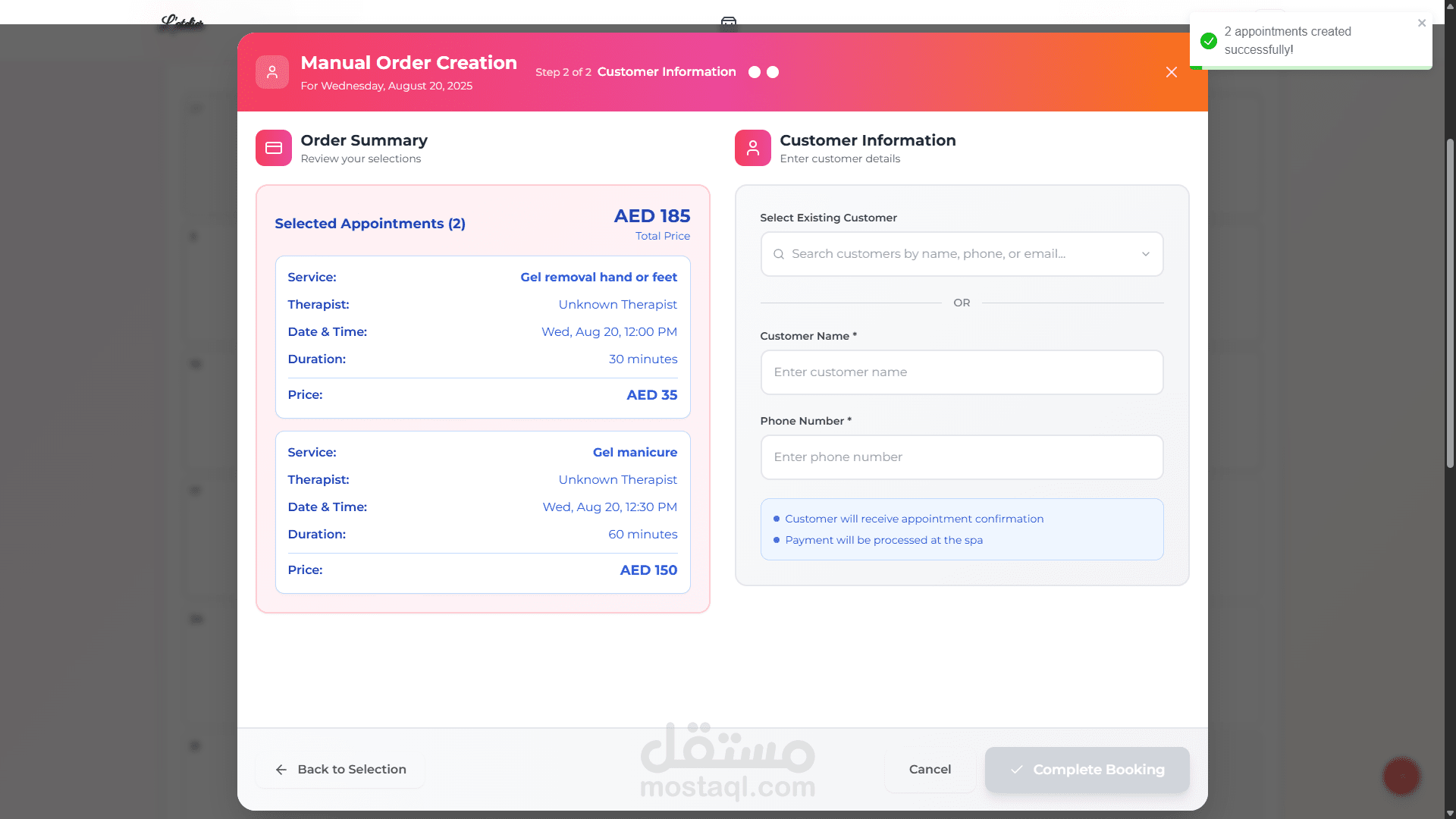Click the Phone Number input field
Image resolution: width=1456 pixels, height=819 pixels.
coord(961,457)
